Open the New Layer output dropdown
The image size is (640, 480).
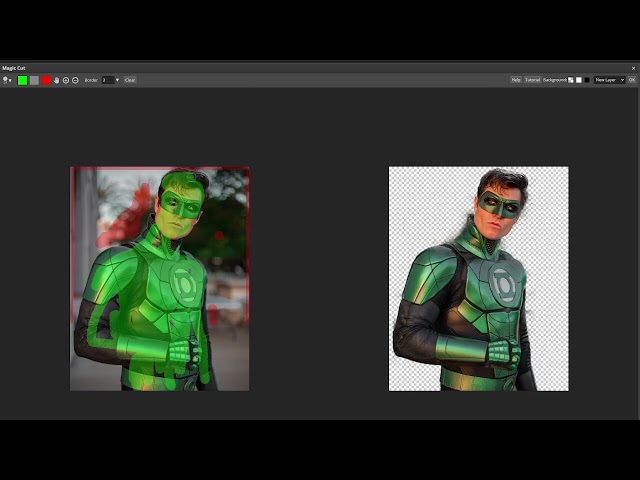609,80
